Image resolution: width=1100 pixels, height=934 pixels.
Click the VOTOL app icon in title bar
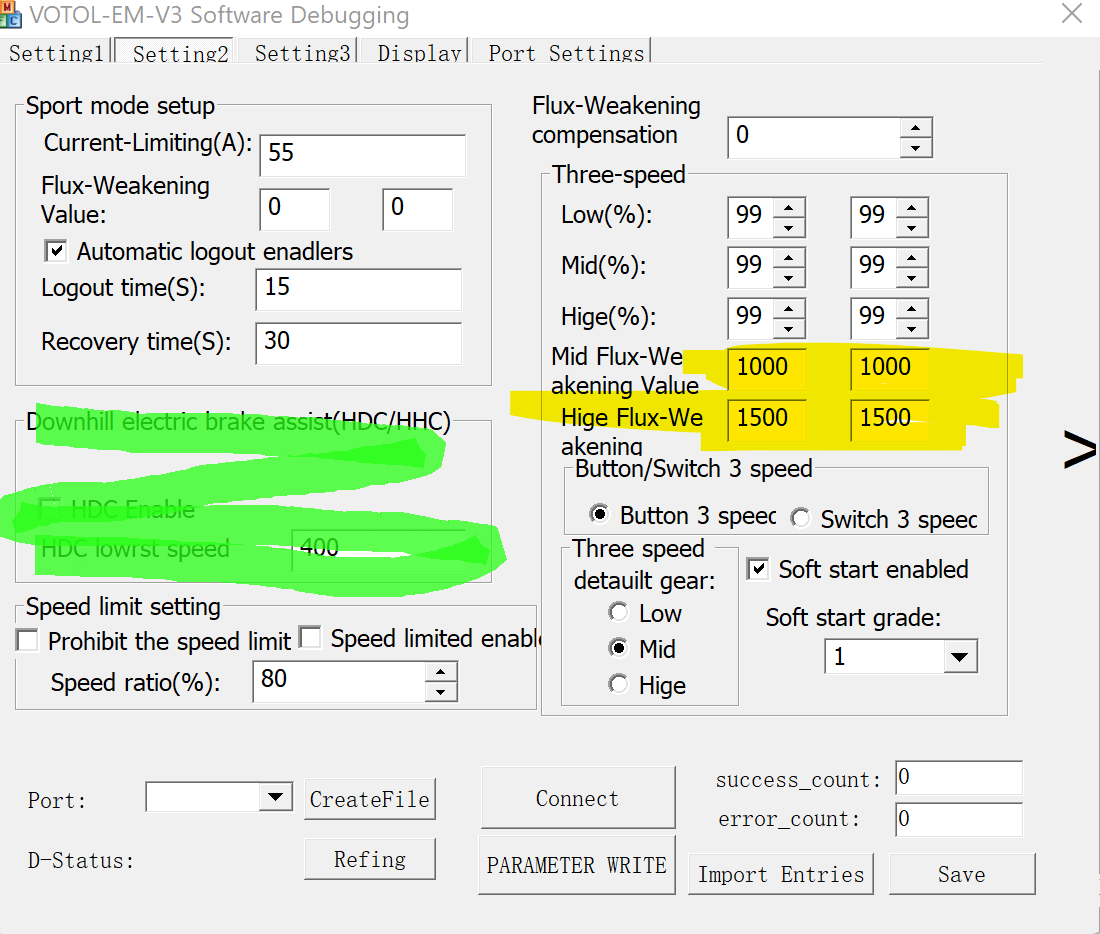tap(11, 15)
